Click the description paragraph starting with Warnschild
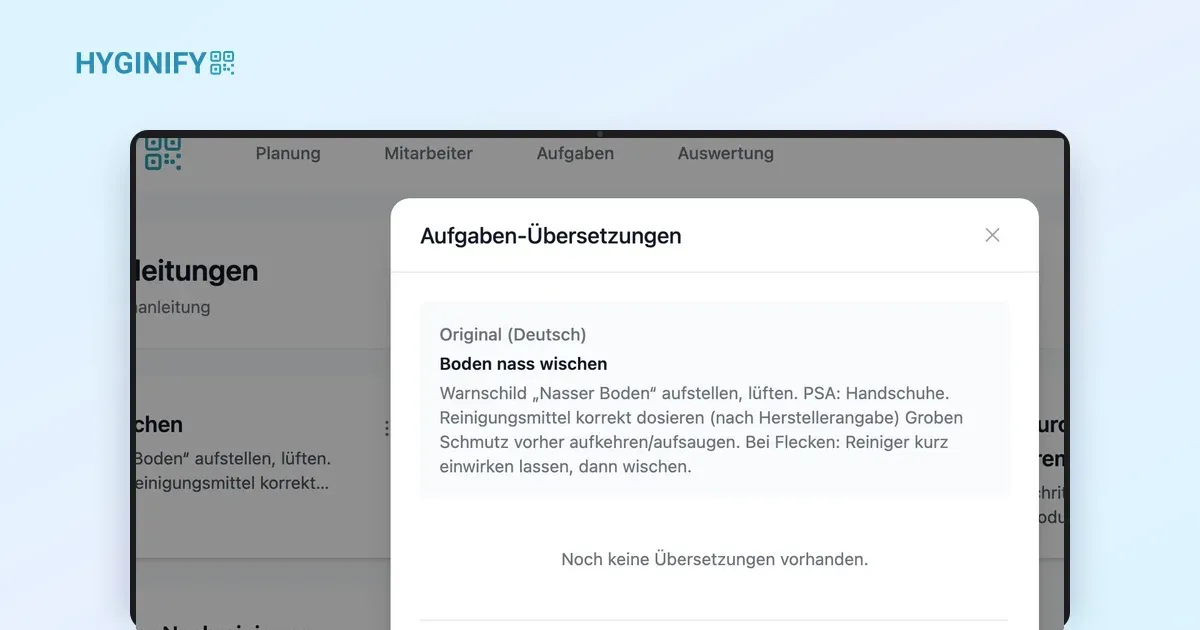 pyautogui.click(x=701, y=430)
